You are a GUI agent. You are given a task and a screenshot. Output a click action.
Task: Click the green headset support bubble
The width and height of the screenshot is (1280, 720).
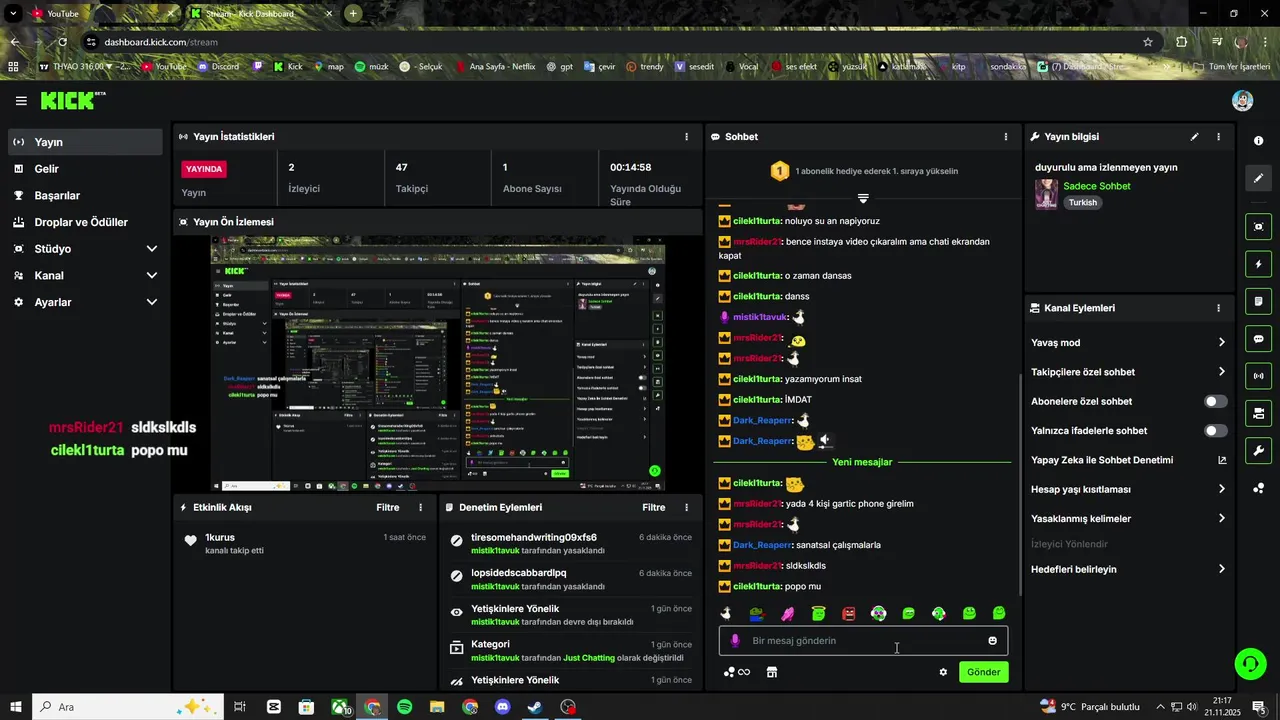[1248, 663]
